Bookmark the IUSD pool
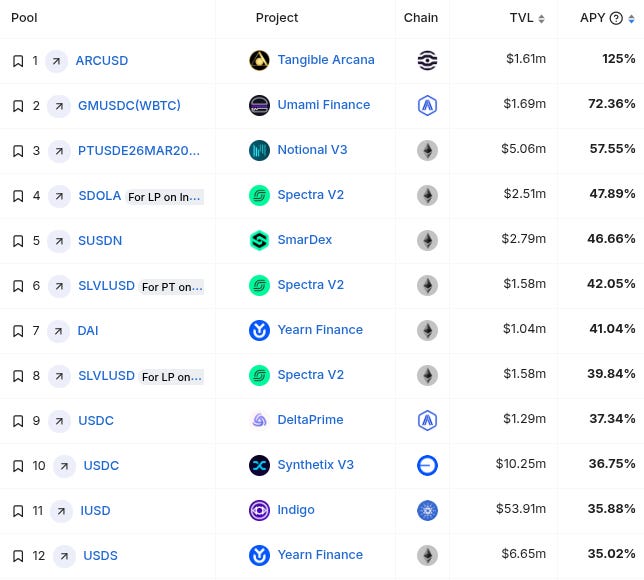Image resolution: width=644 pixels, height=580 pixels. [18, 511]
